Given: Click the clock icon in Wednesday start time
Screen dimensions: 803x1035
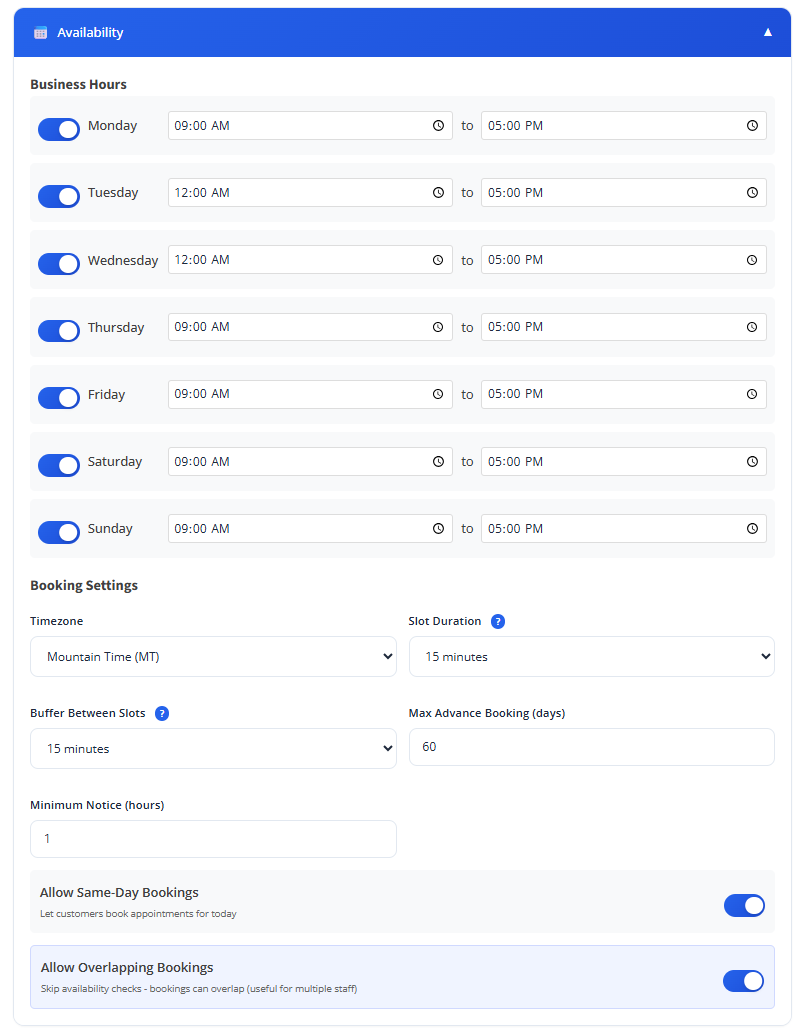Looking at the screenshot, I should pos(438,260).
